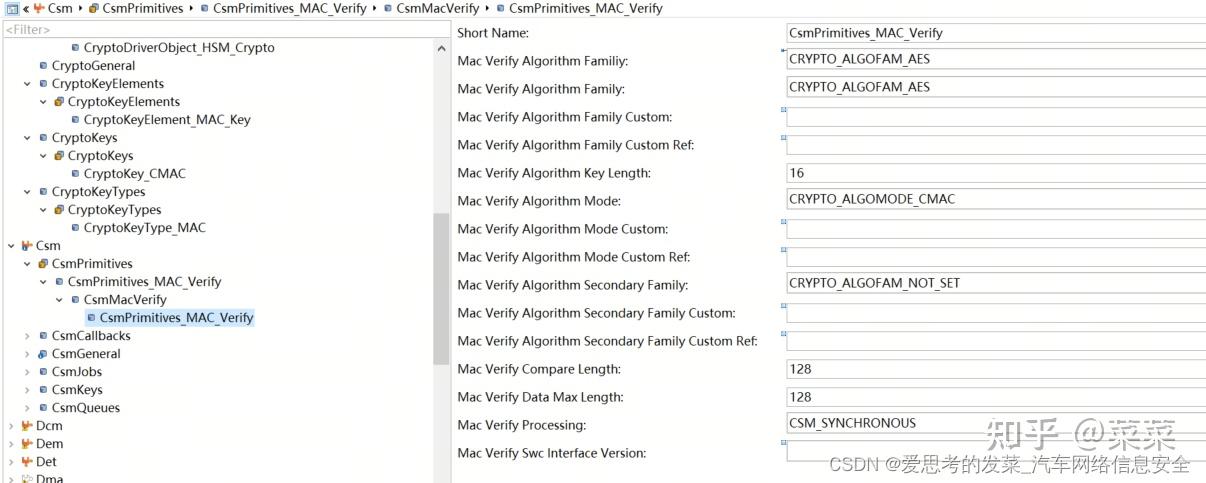Expand the CsmKeys tree node
Viewport: 1206px width, 483px height.
click(28, 390)
